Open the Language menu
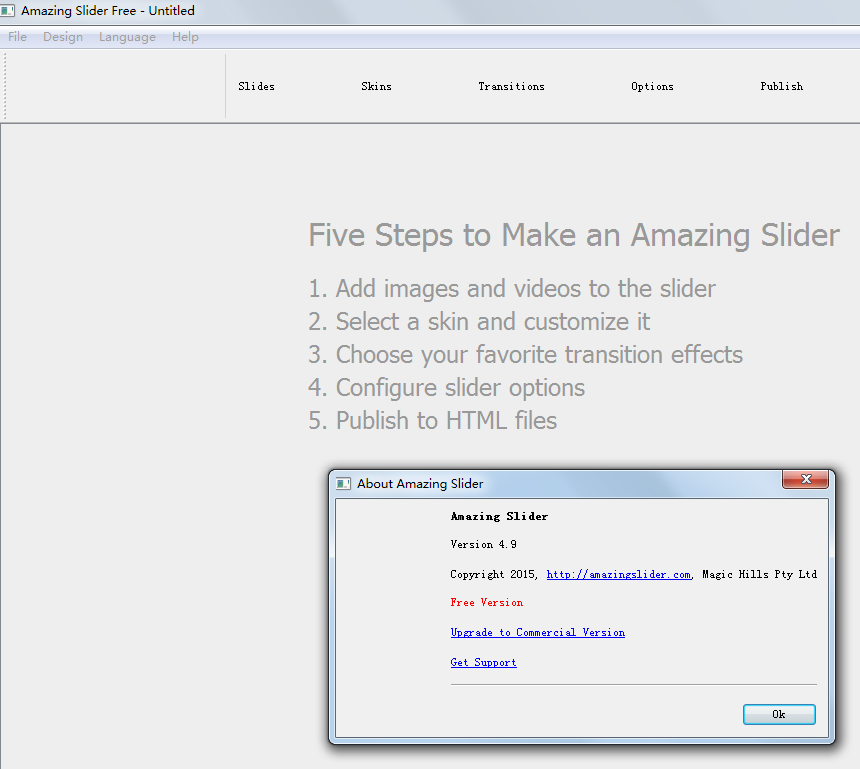This screenshot has width=860, height=769. tap(127, 37)
